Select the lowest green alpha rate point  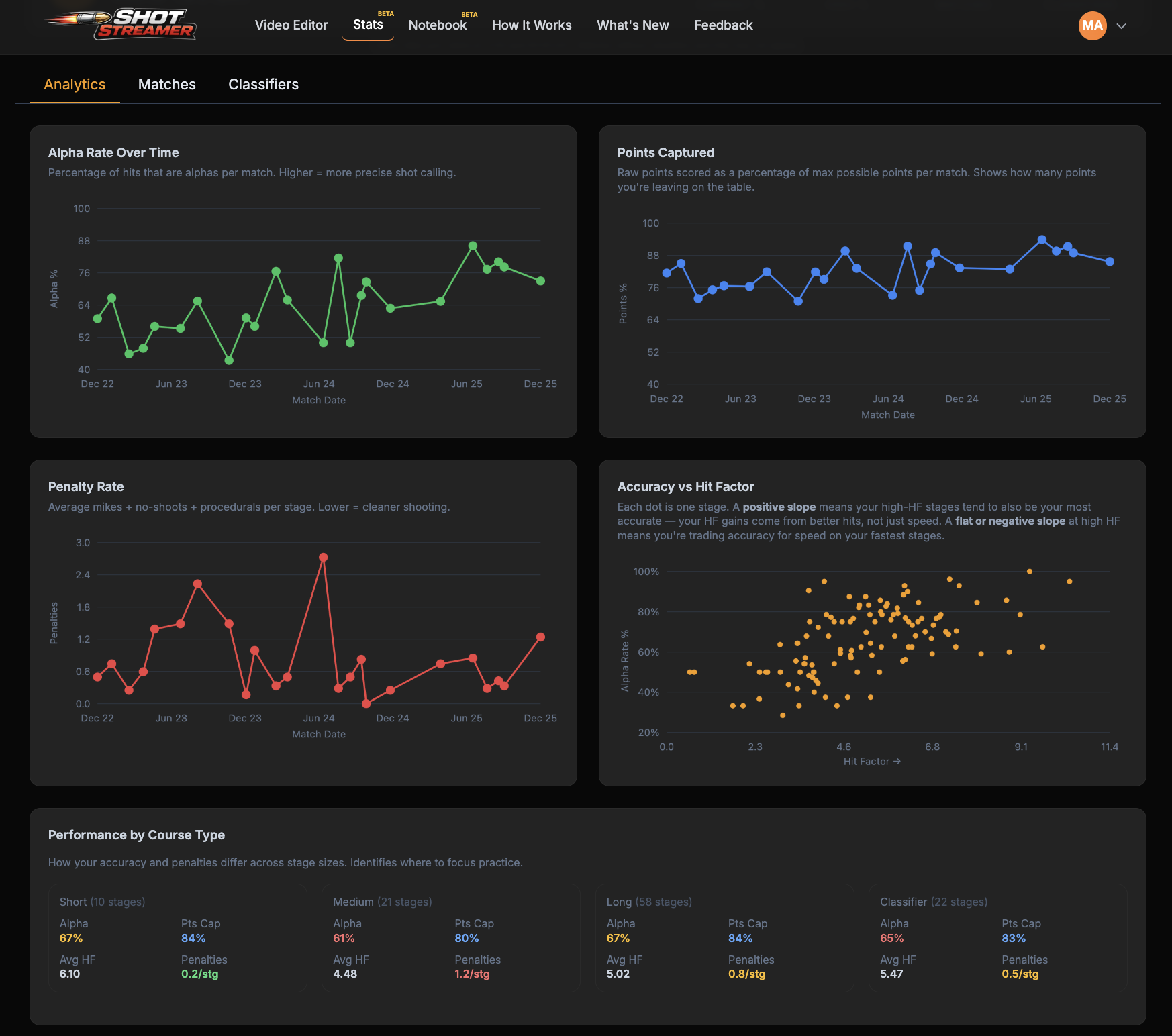229,360
